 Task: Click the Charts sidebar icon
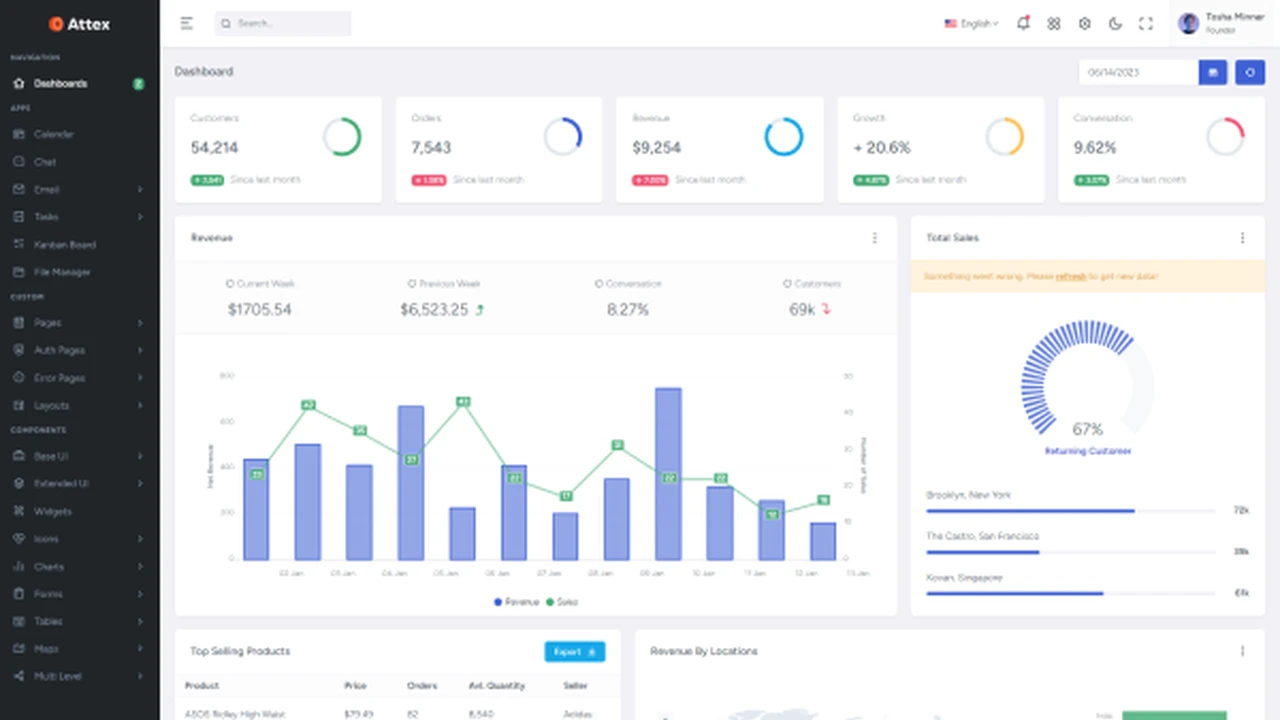[x=18, y=566]
